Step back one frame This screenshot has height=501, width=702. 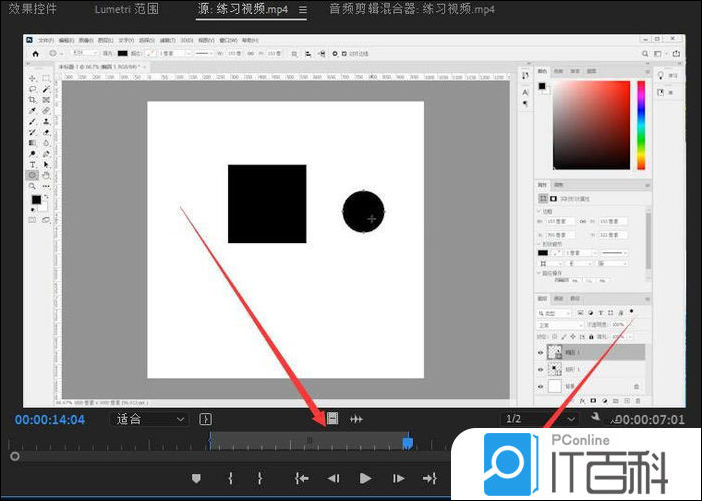click(x=334, y=479)
